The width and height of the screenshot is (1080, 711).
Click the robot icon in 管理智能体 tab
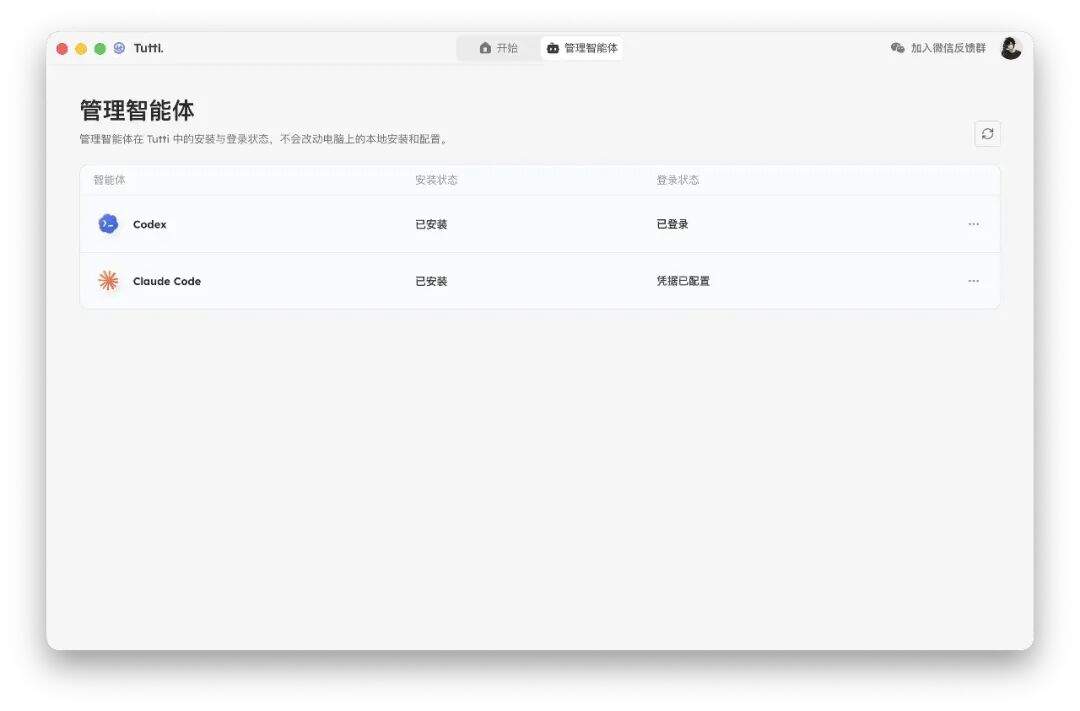point(552,48)
